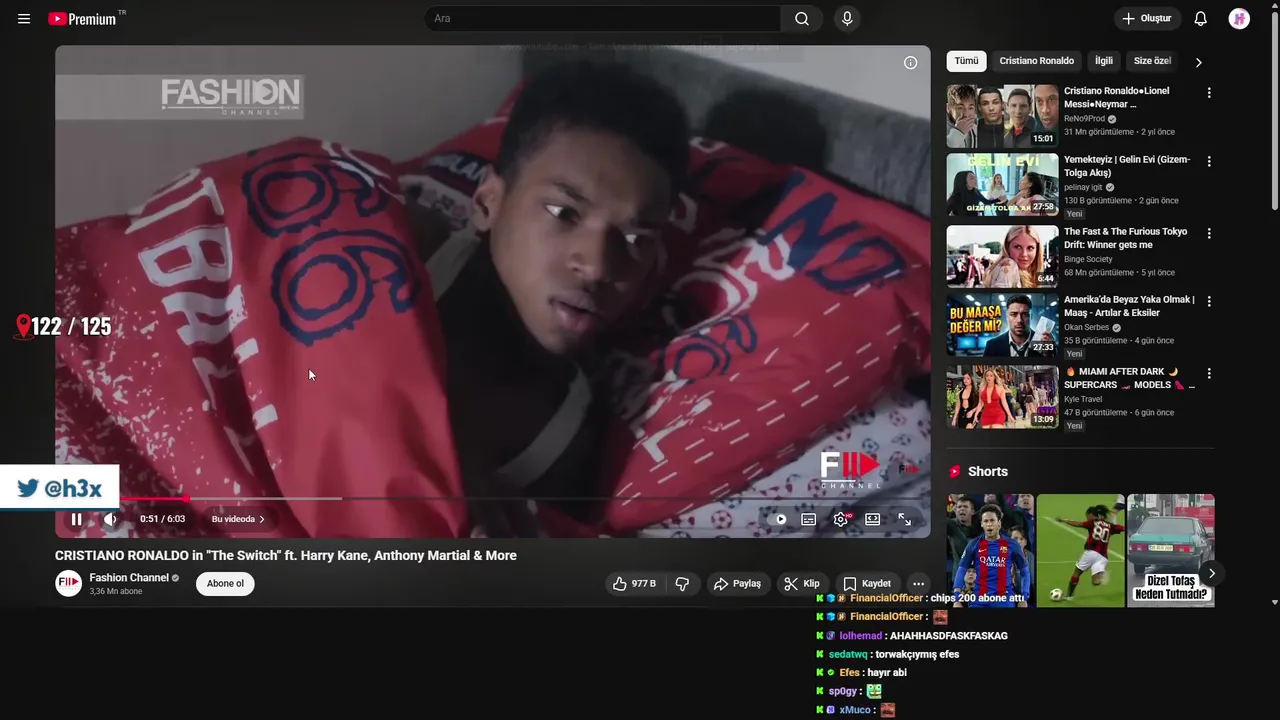Viewport: 1280px width, 720px height.
Task: Open The Fast & The Furious title
Action: point(1126,238)
